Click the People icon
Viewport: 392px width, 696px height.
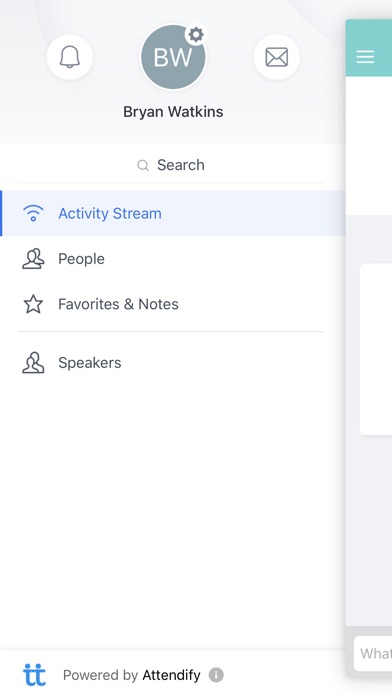[x=33, y=259]
